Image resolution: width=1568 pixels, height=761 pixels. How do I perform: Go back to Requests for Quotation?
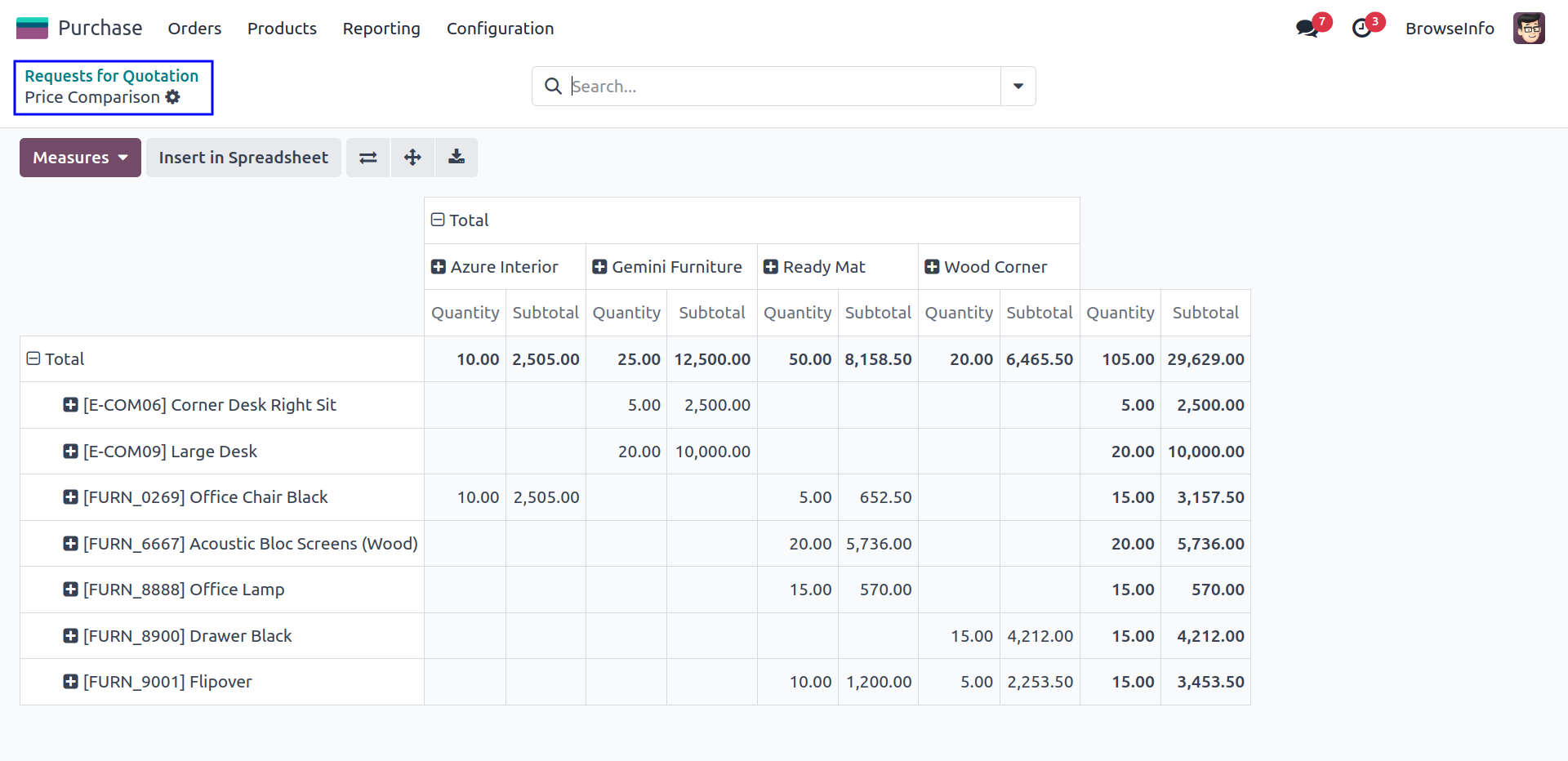coord(112,76)
